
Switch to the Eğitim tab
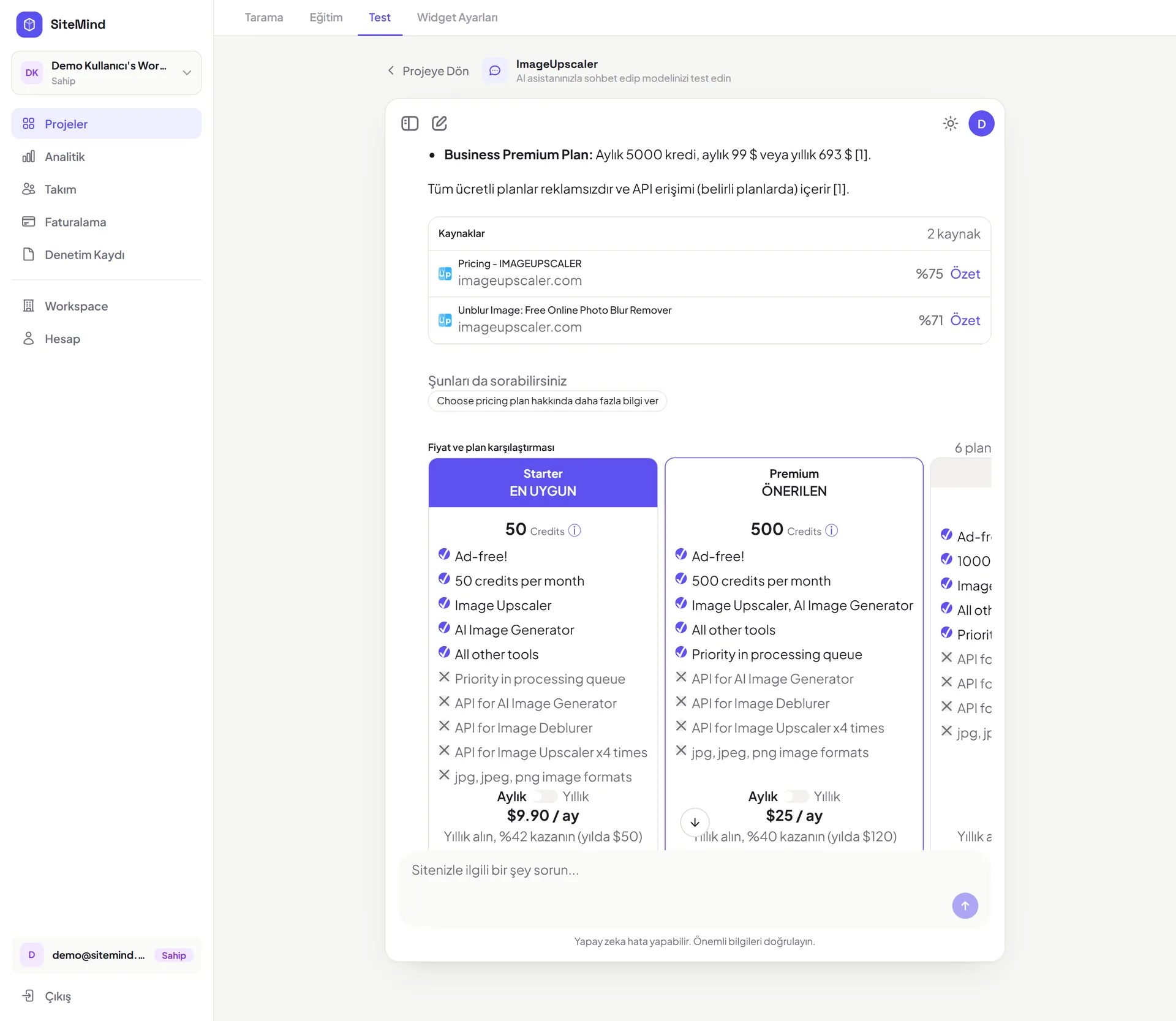[x=326, y=18]
